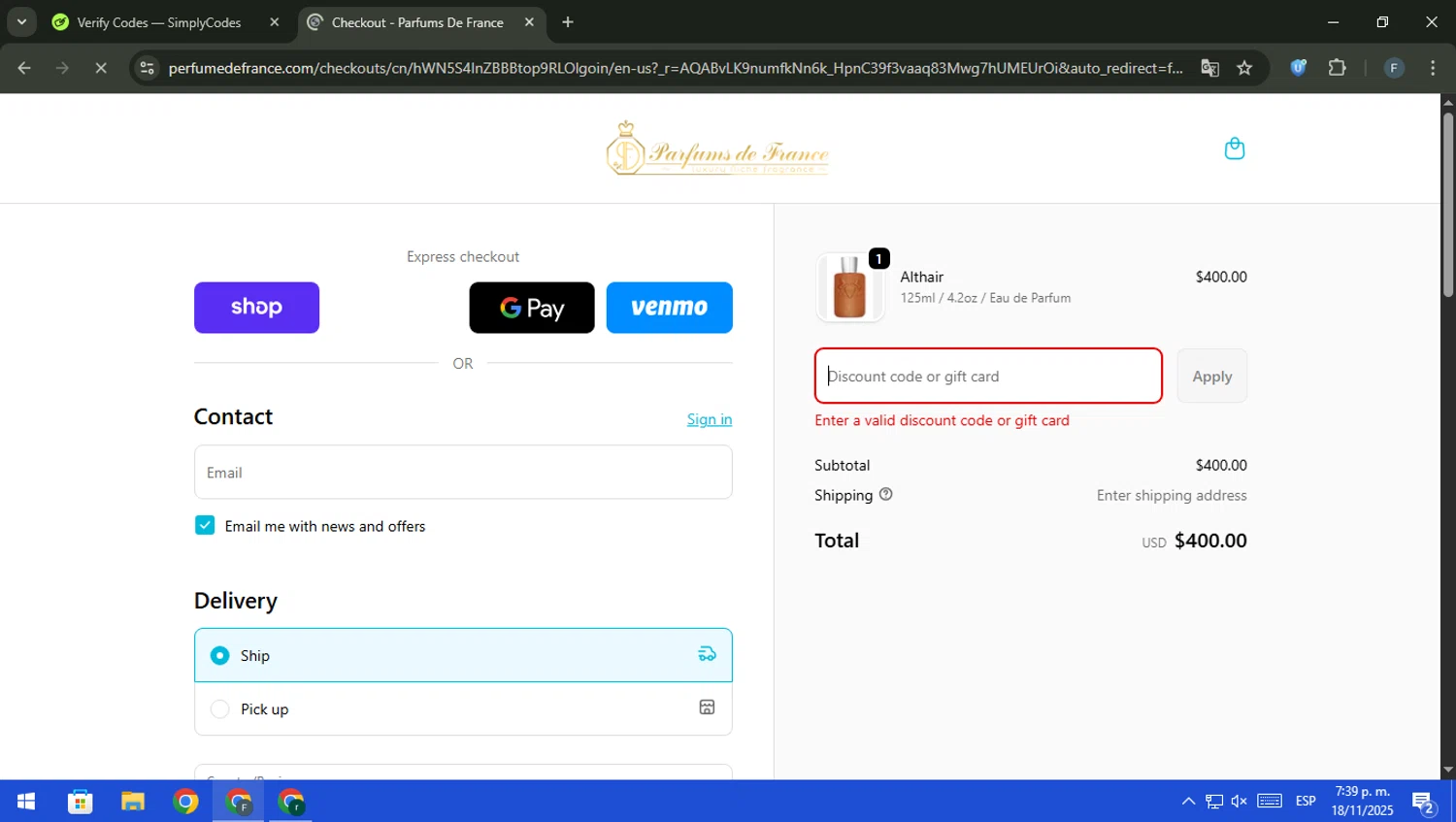The width and height of the screenshot is (1456, 822).
Task: Open site information icon in address bar
Action: pyautogui.click(x=147, y=68)
